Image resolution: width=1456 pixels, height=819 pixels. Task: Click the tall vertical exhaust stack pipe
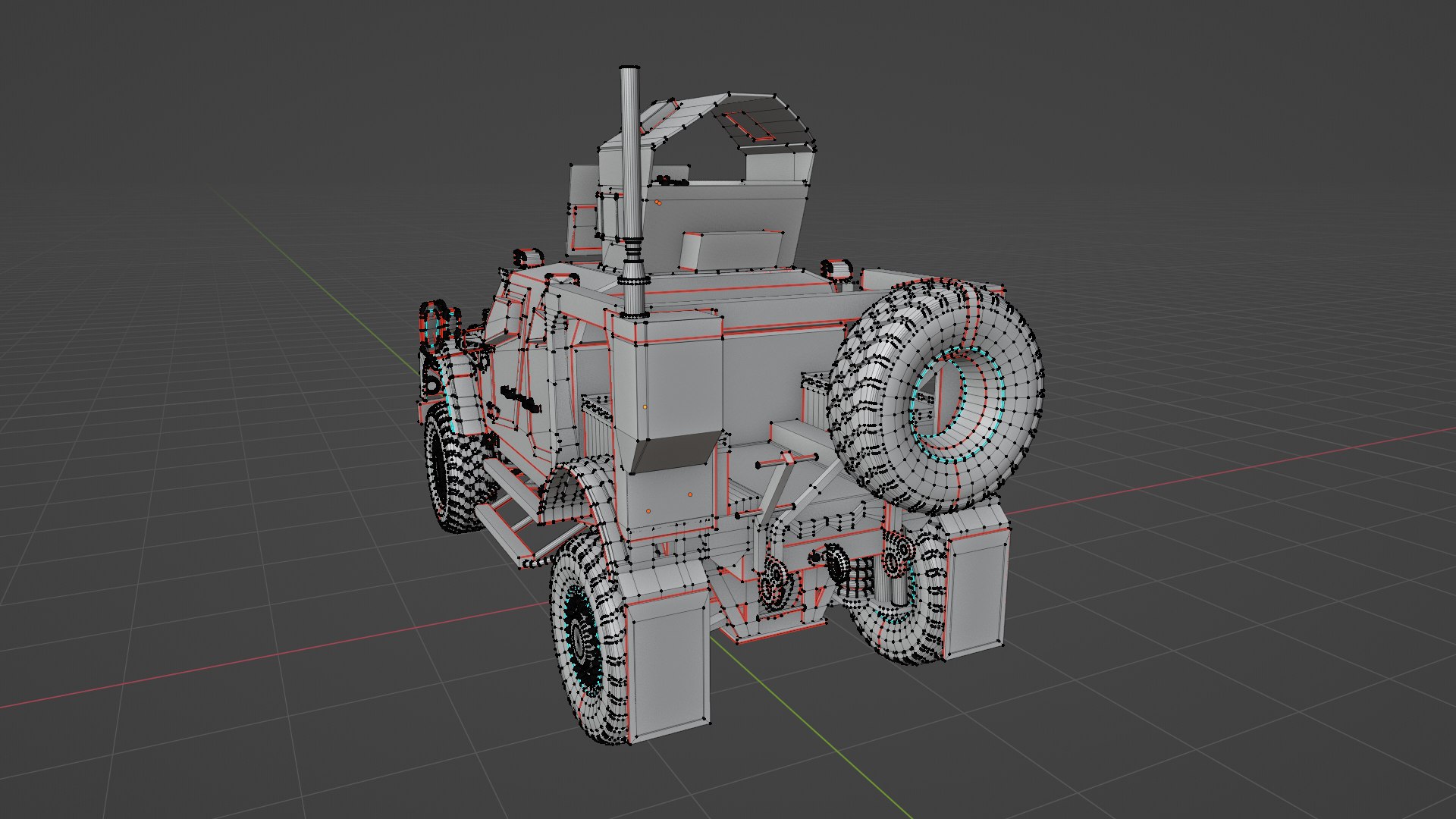click(x=631, y=190)
